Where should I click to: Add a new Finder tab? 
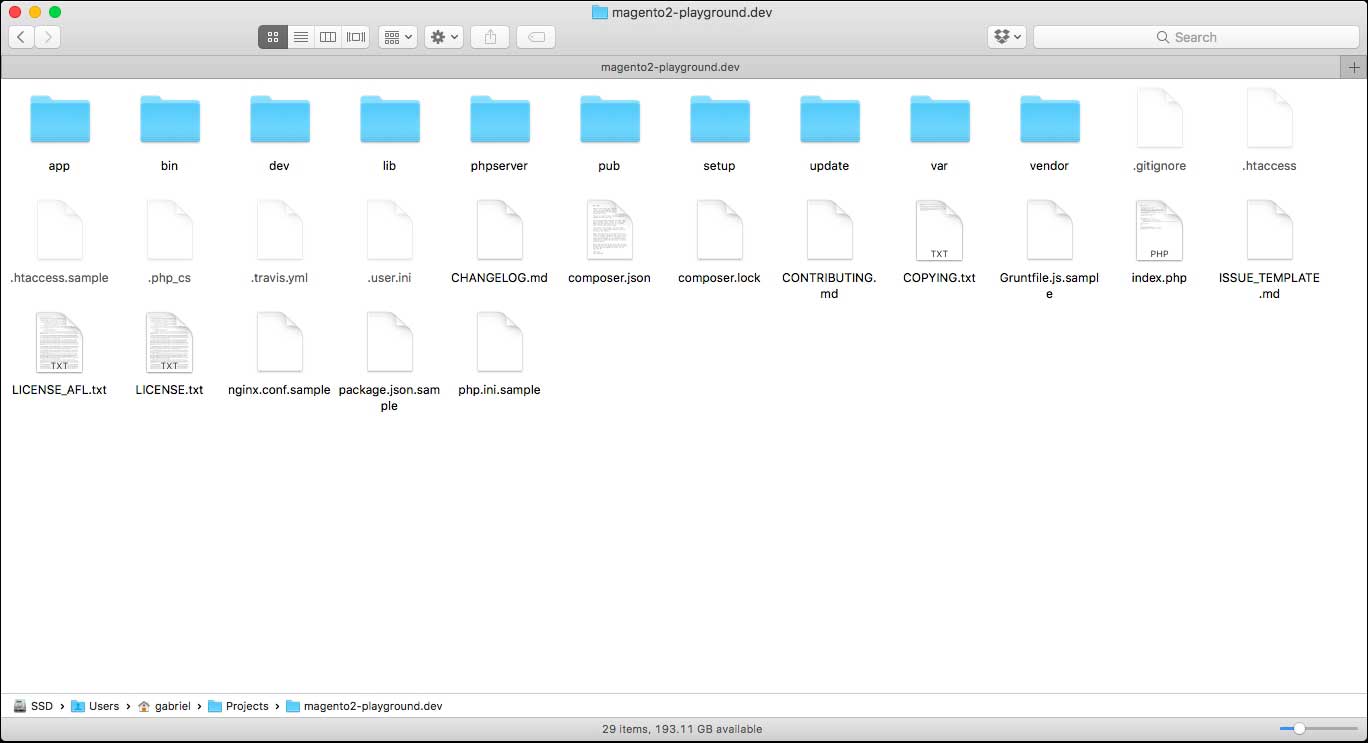1354,67
